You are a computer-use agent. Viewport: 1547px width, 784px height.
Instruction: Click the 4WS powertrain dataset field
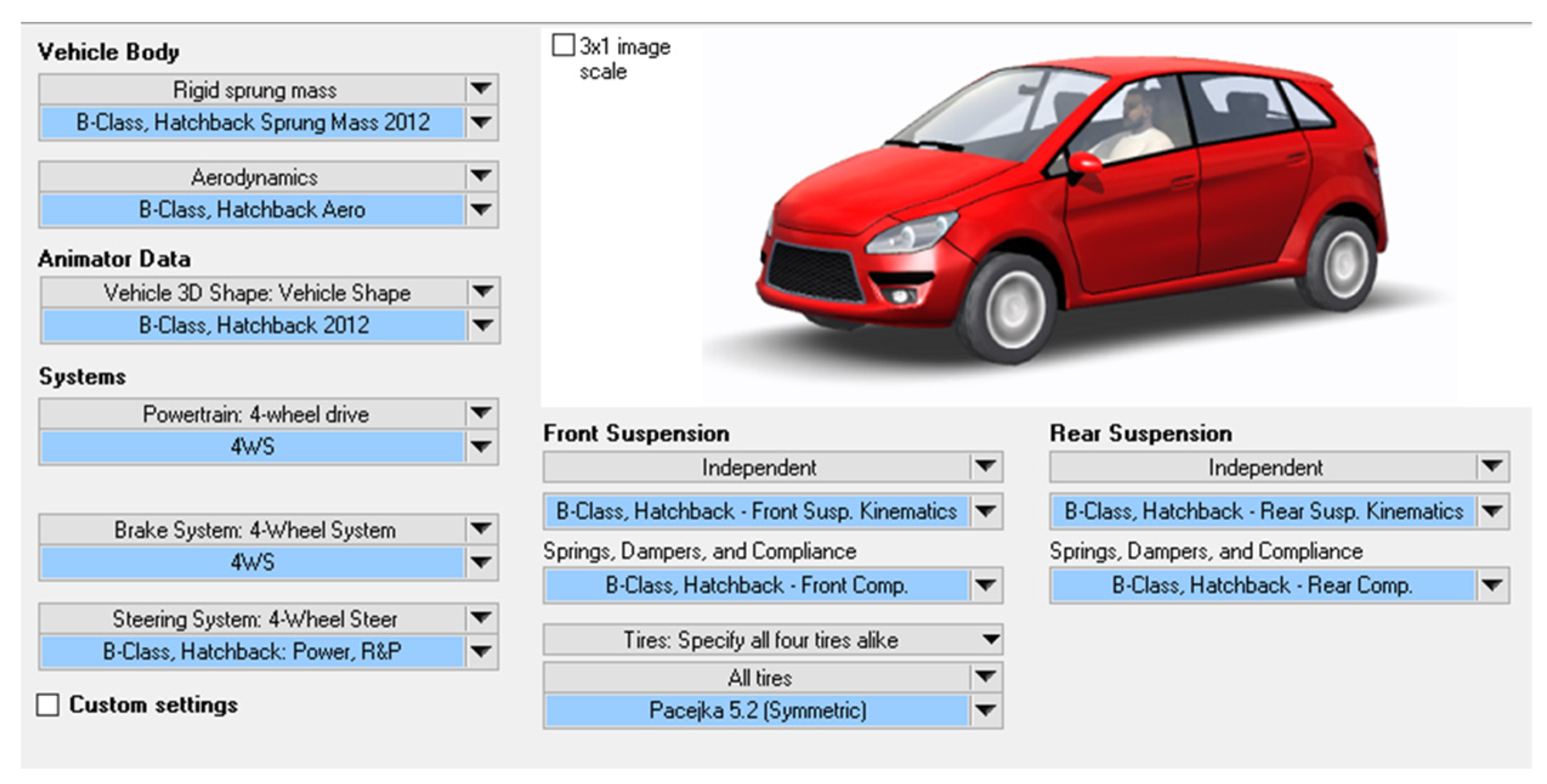point(252,447)
